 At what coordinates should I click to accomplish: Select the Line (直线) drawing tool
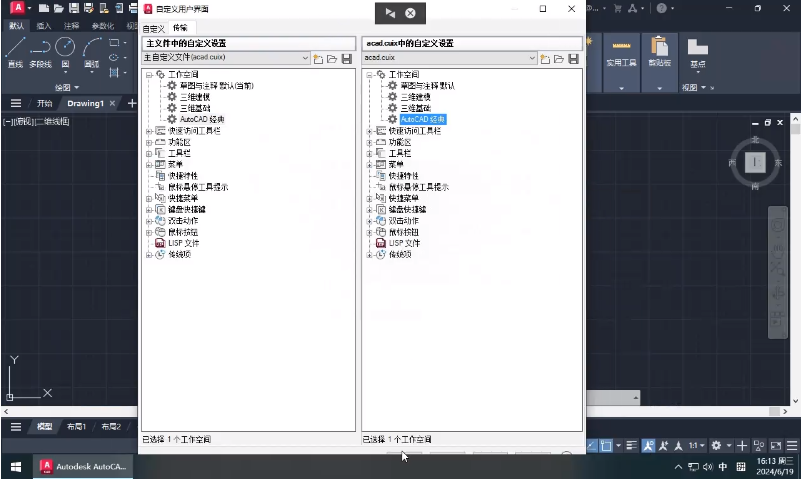(15, 52)
